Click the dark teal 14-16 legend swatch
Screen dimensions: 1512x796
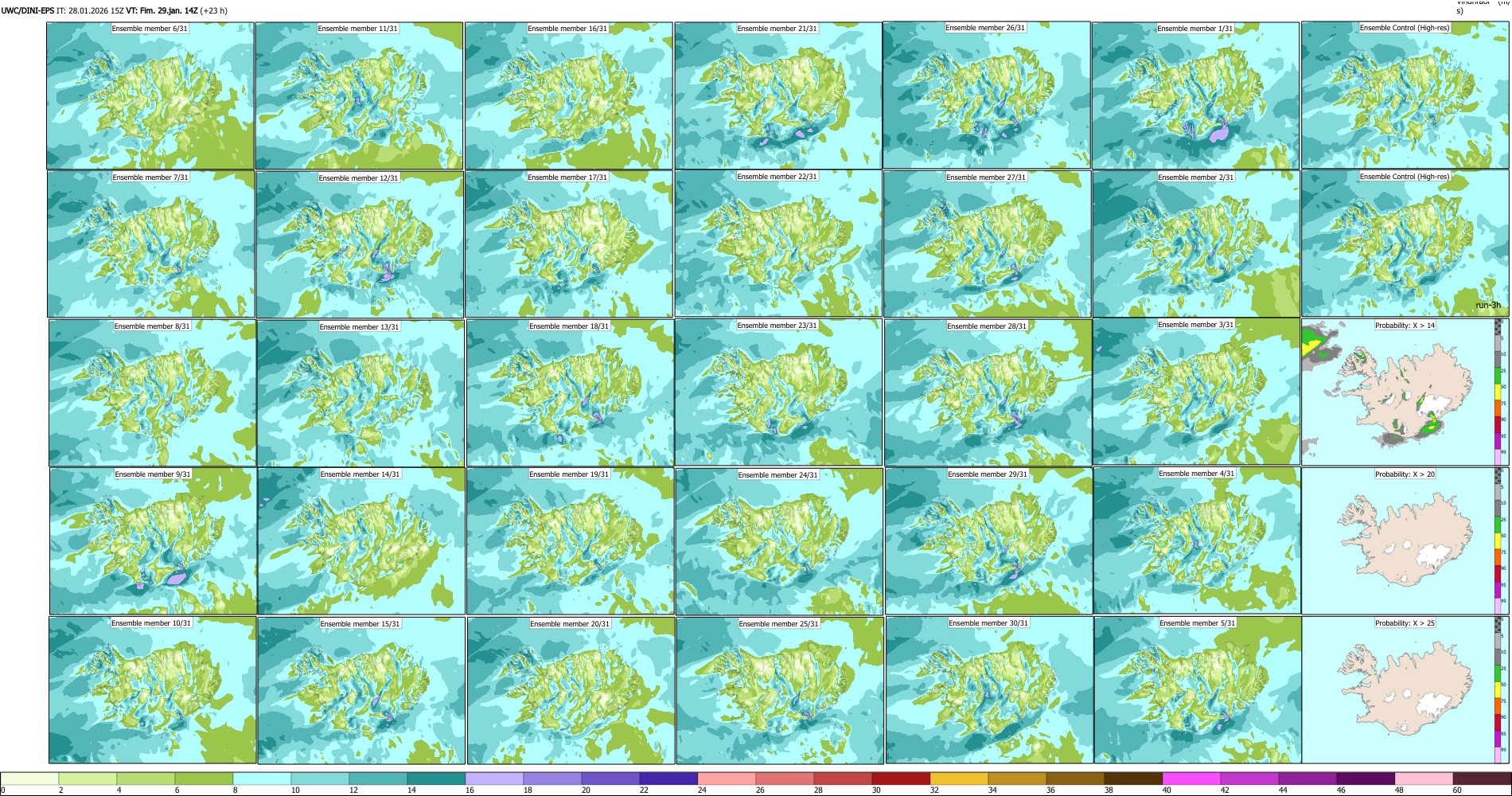(x=436, y=778)
